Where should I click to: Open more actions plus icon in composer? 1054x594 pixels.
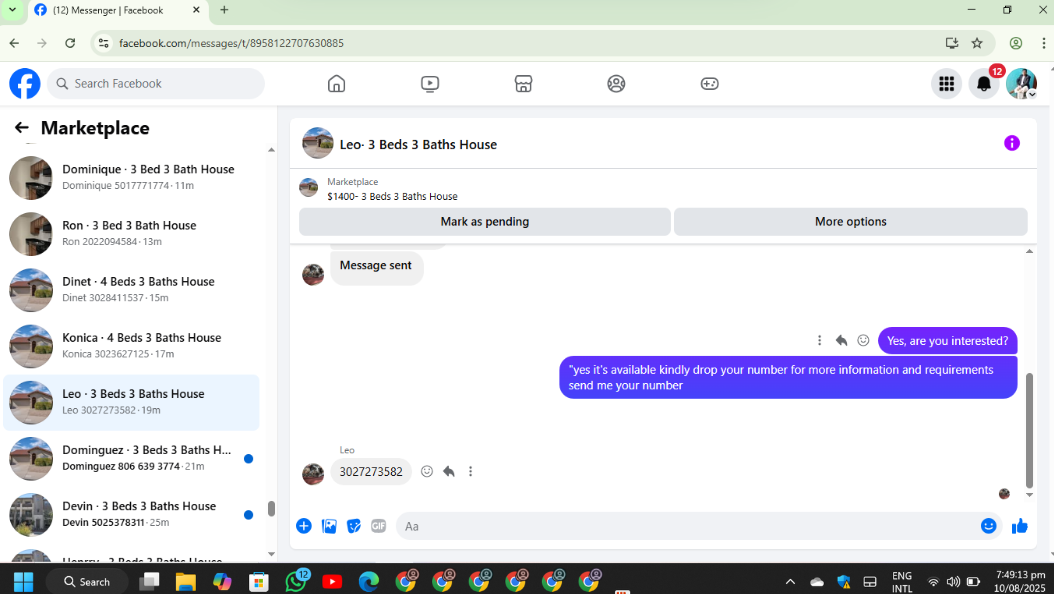point(304,526)
